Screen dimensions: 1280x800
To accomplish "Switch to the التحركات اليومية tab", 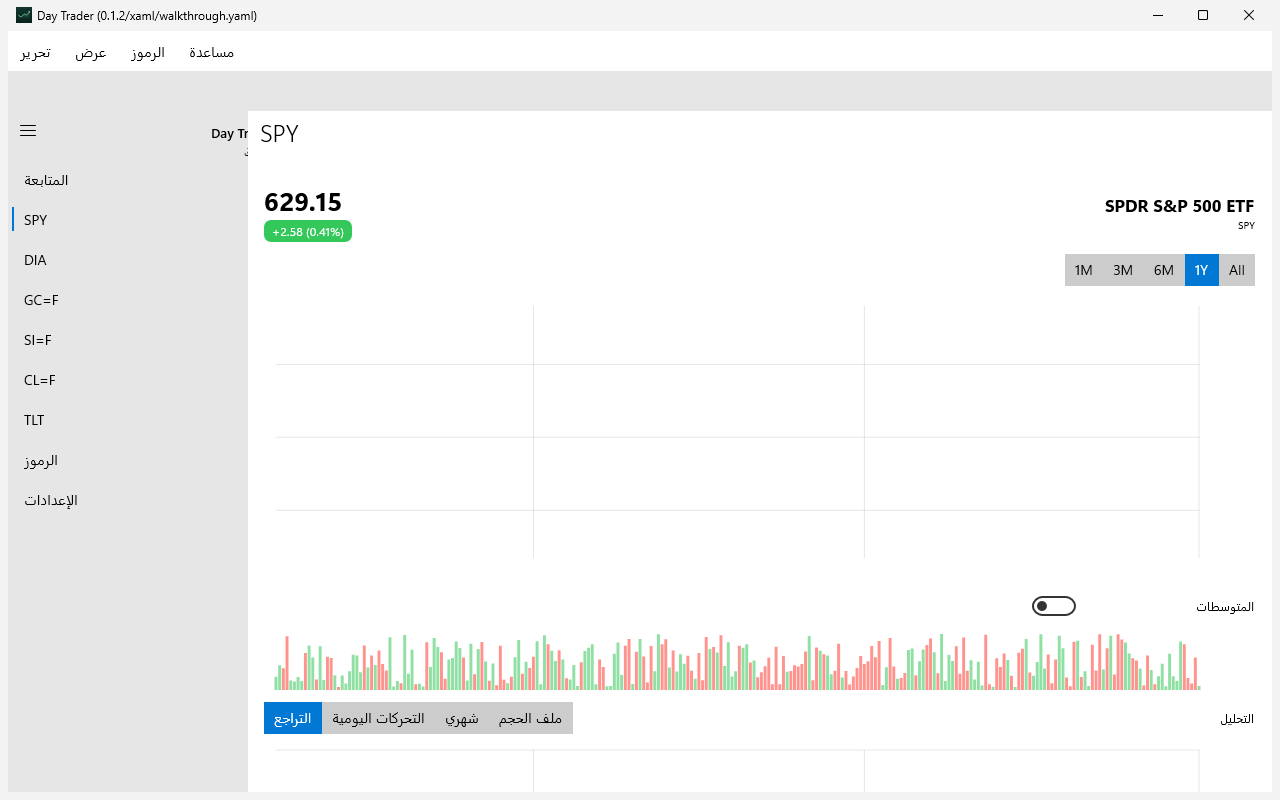I will click(378, 718).
